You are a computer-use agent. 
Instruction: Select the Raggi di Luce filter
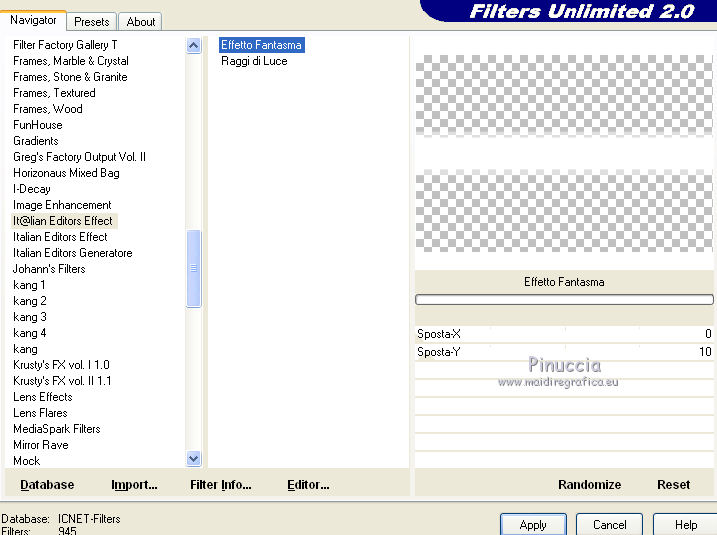tap(254, 61)
